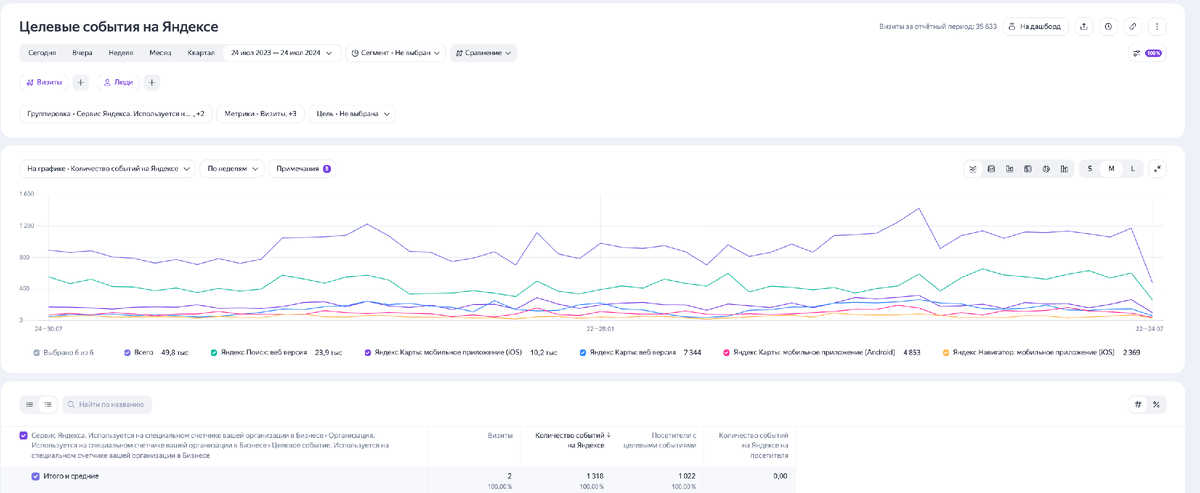Viewport: 1200px width, 493px height.
Task: Select the pie chart type icon
Action: tap(1046, 169)
